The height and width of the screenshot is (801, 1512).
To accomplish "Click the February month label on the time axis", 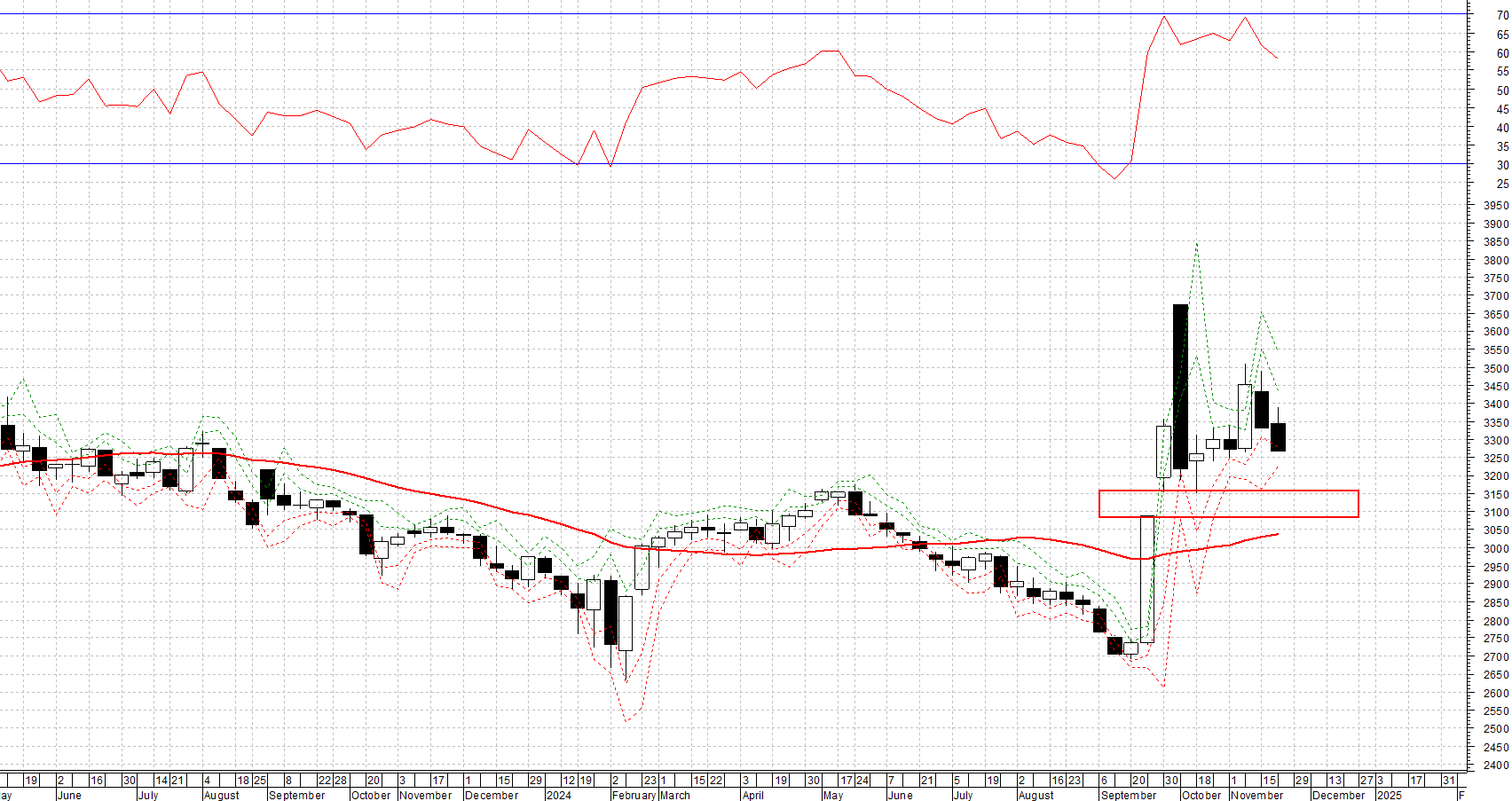I will tap(634, 795).
